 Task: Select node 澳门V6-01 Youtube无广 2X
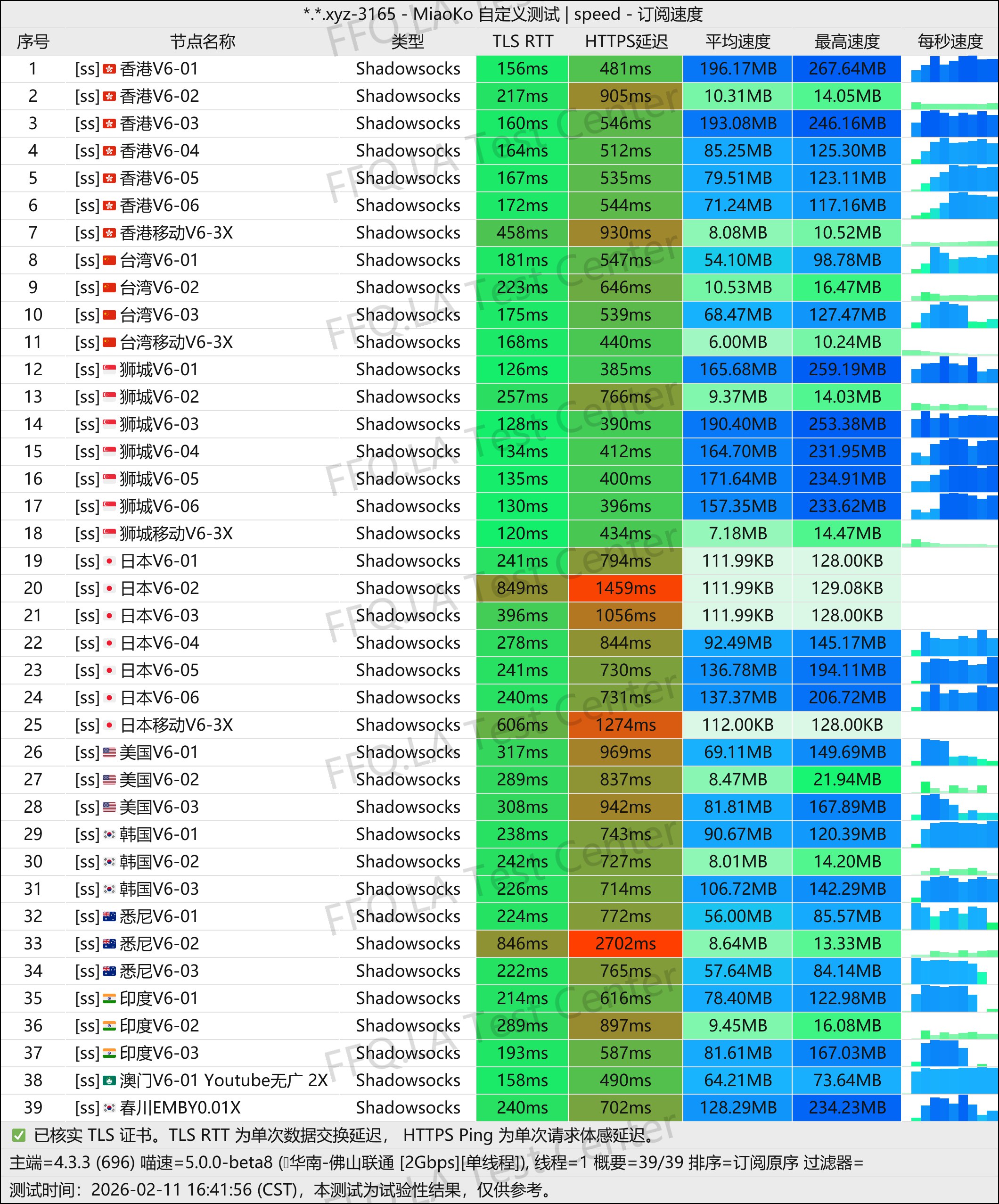tap(223, 1081)
